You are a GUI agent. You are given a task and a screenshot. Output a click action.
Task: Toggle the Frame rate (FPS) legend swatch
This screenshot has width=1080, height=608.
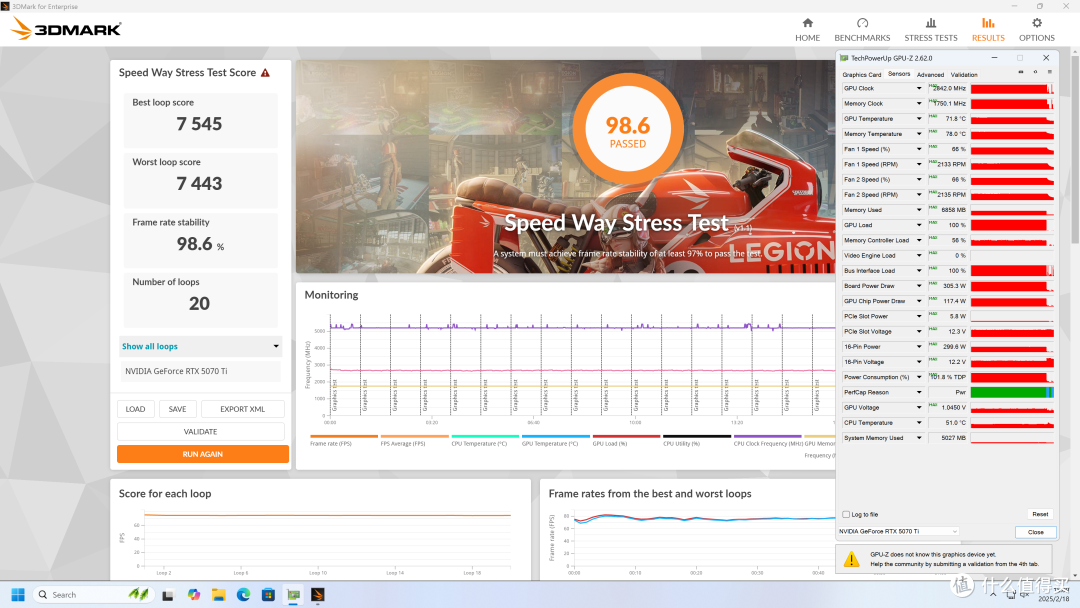click(344, 436)
